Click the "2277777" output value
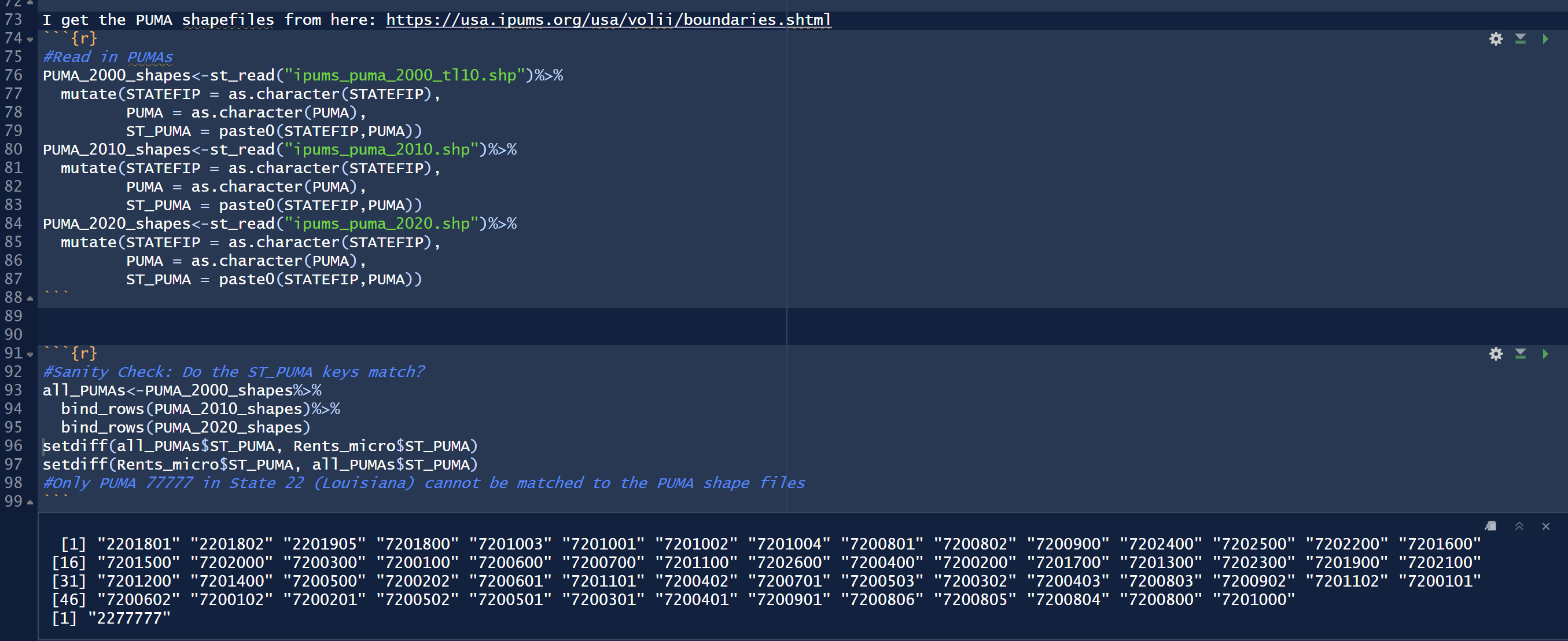The width and height of the screenshot is (1568, 641). coord(129,618)
